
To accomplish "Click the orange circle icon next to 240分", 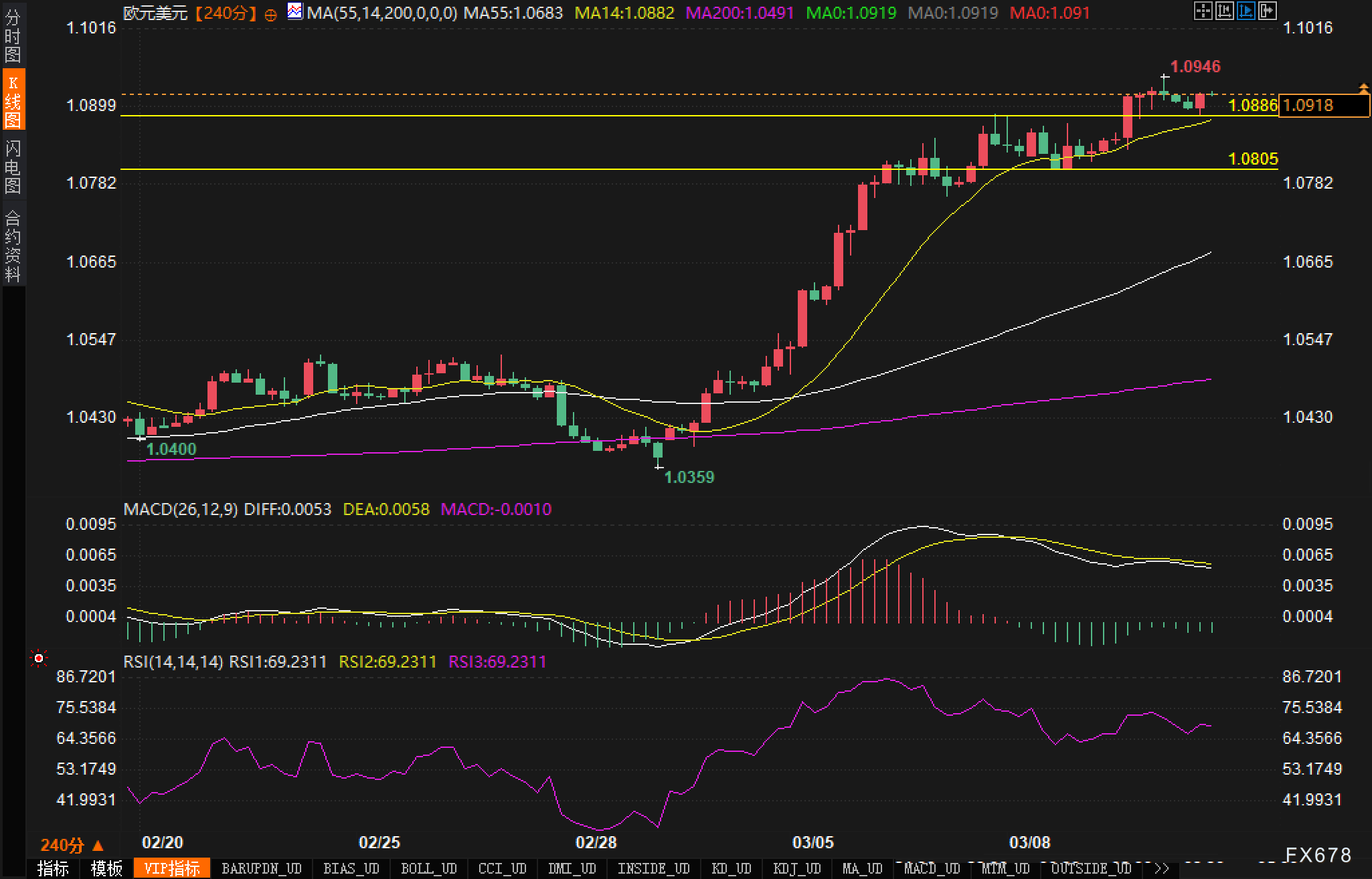I will coord(270,15).
